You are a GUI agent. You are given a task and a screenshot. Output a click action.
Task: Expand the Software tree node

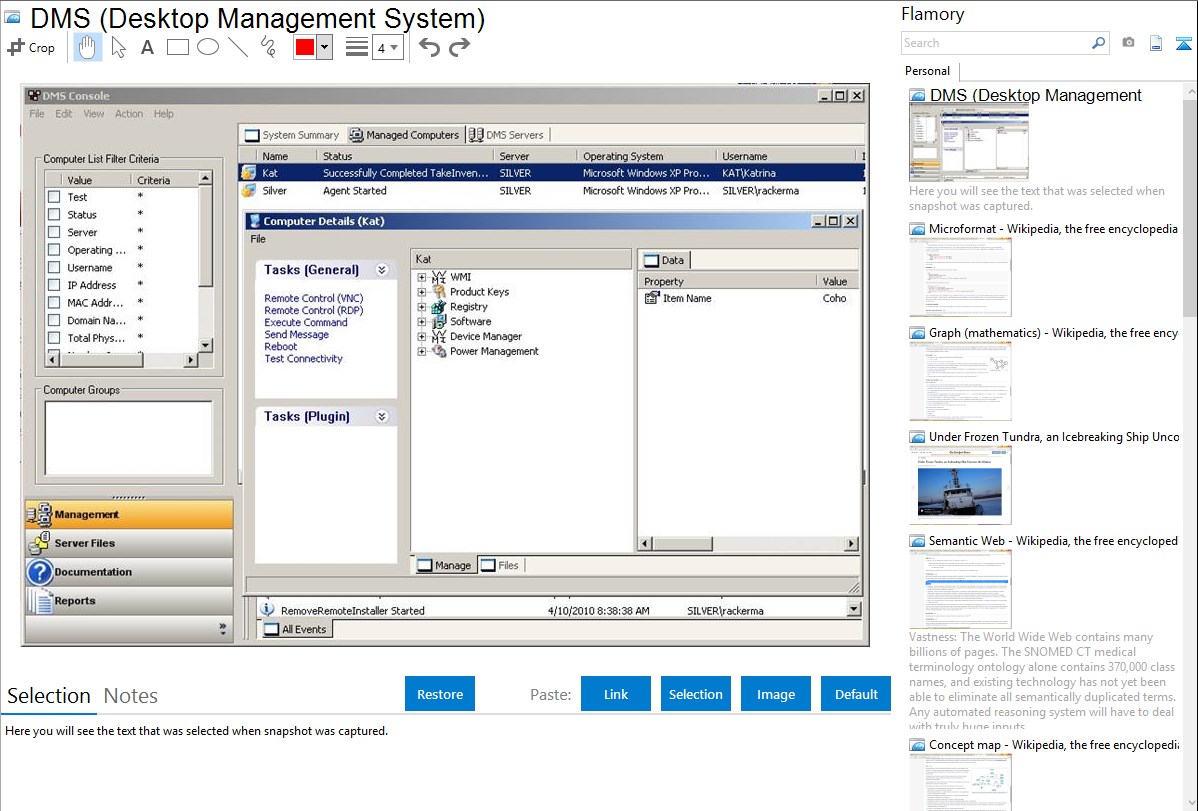[x=422, y=322]
